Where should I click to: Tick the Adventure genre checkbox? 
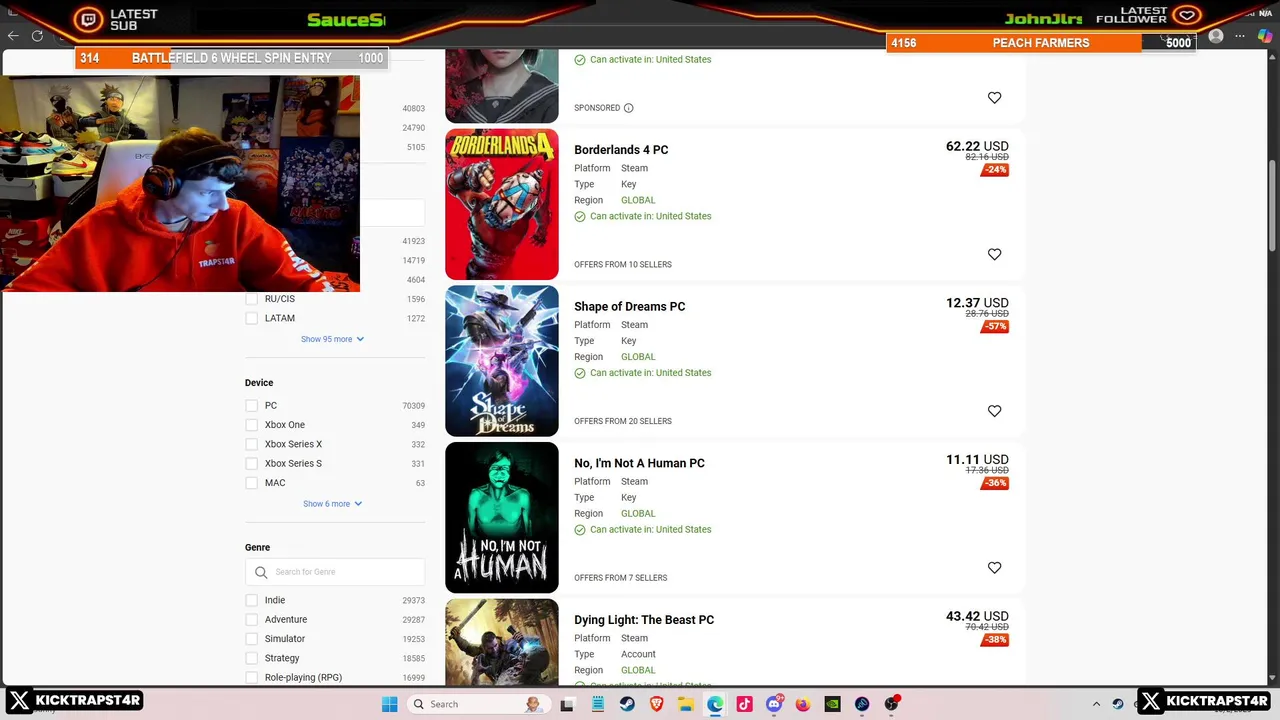click(251, 619)
